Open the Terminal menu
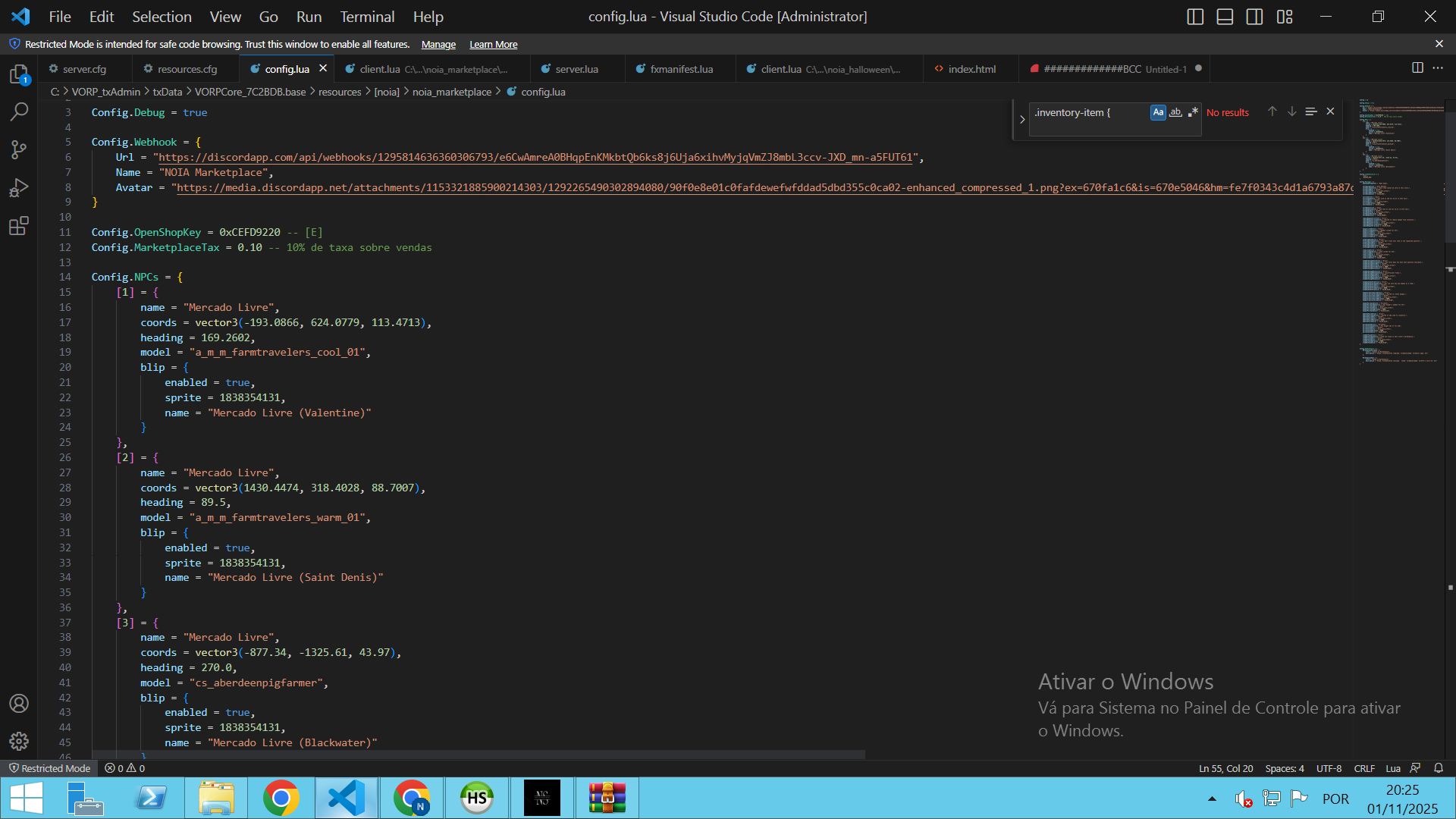This screenshot has height=819, width=1456. click(x=367, y=17)
